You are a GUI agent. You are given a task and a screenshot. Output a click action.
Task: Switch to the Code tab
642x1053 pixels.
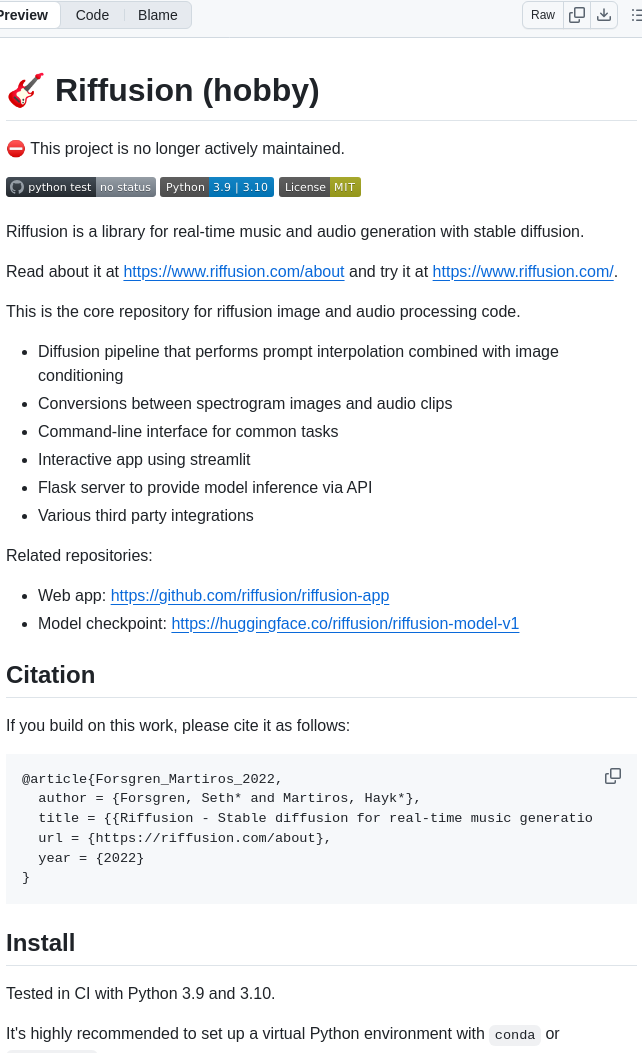click(x=92, y=15)
